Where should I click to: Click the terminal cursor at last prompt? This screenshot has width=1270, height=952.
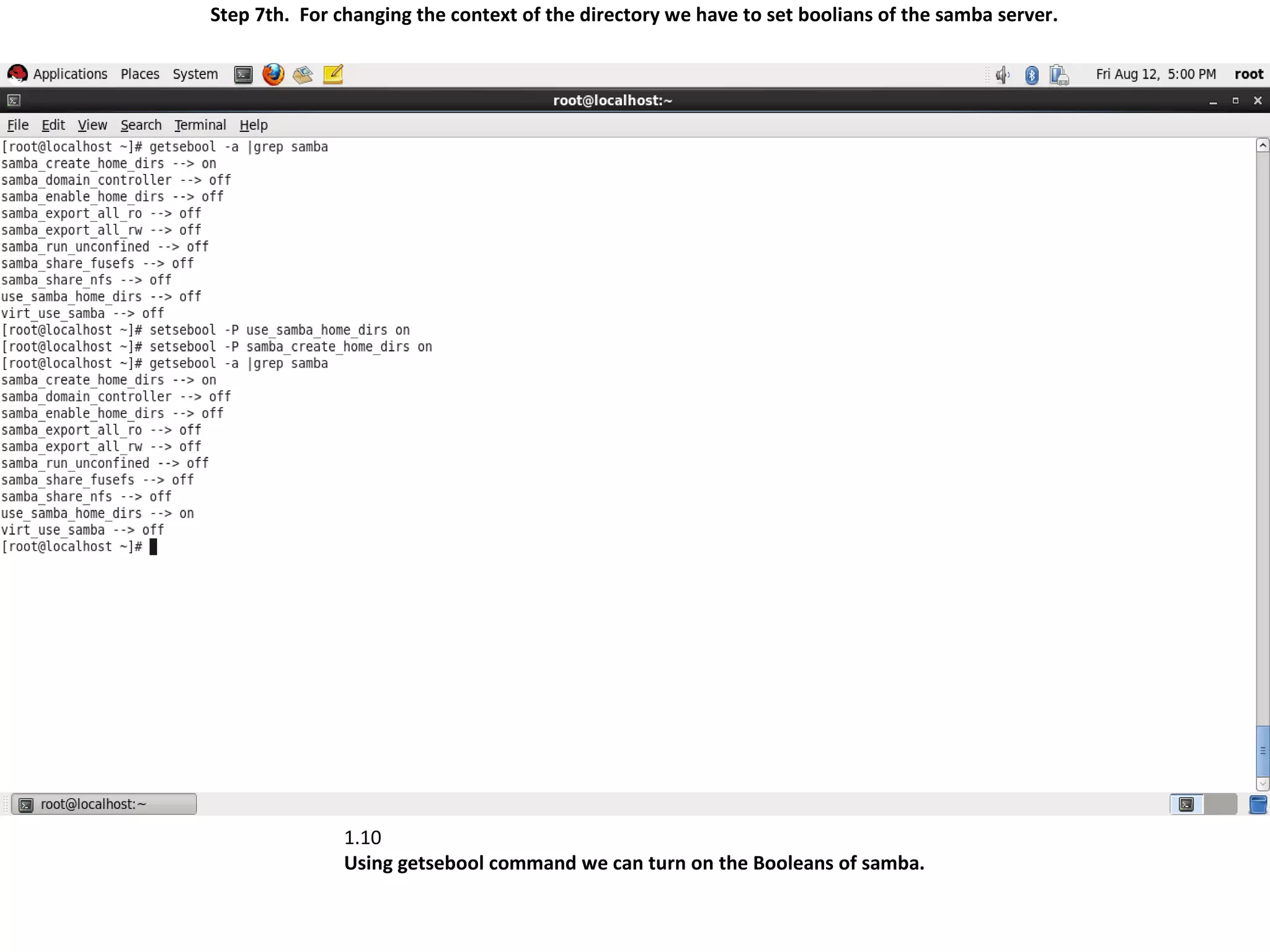click(x=153, y=547)
